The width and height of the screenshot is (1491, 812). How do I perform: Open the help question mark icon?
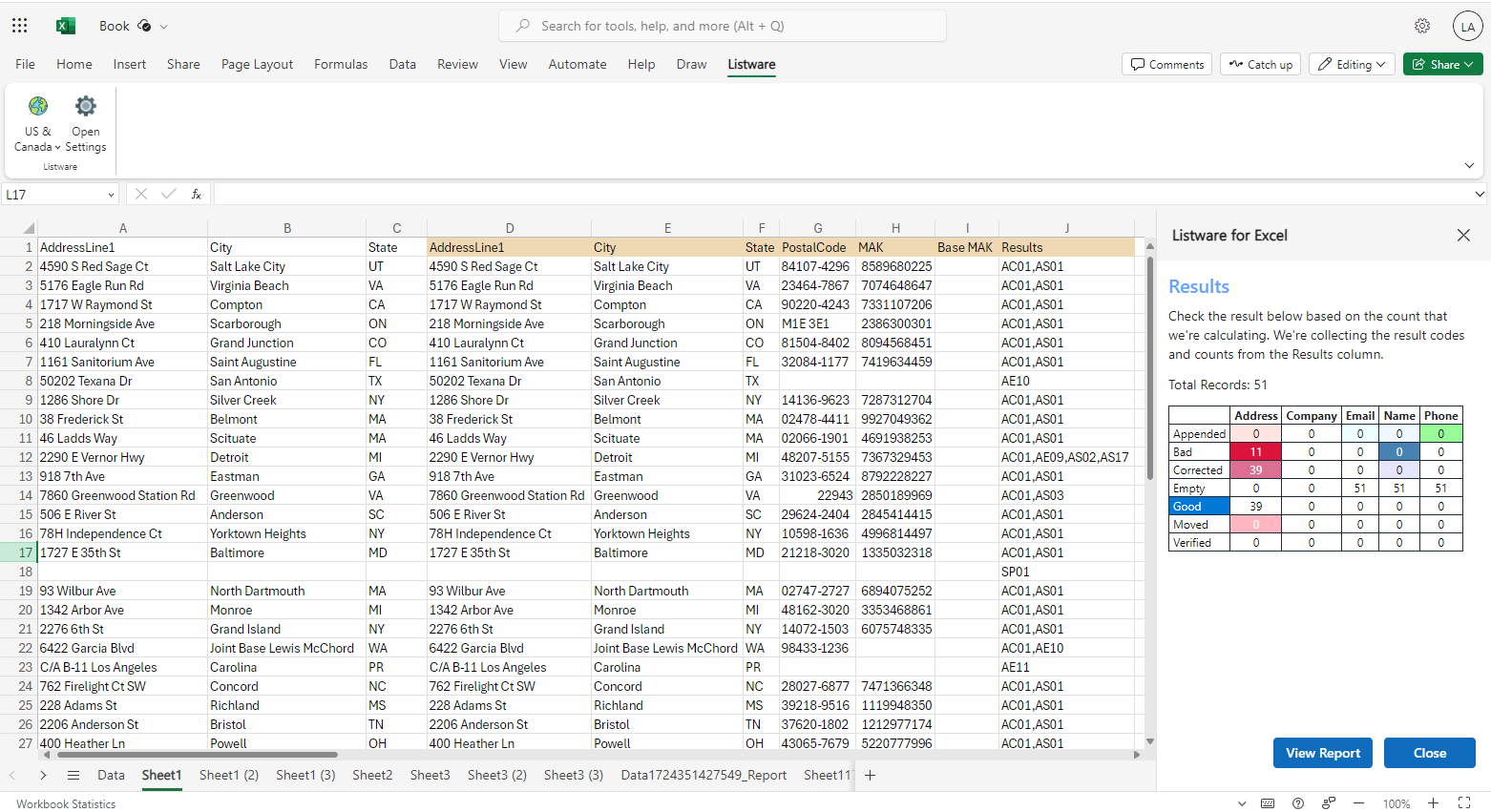click(x=1298, y=803)
